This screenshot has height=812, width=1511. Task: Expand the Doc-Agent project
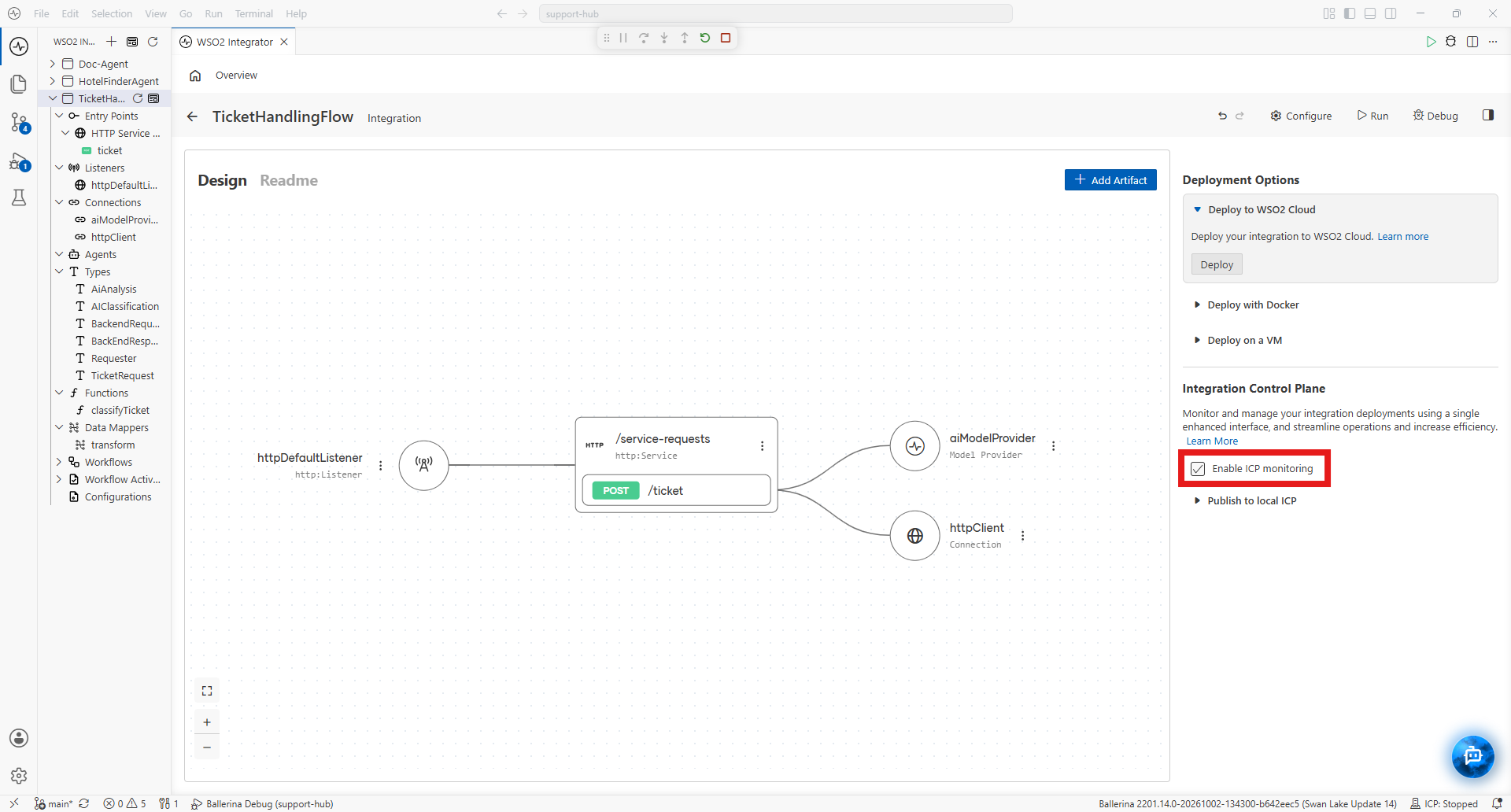tap(53, 64)
